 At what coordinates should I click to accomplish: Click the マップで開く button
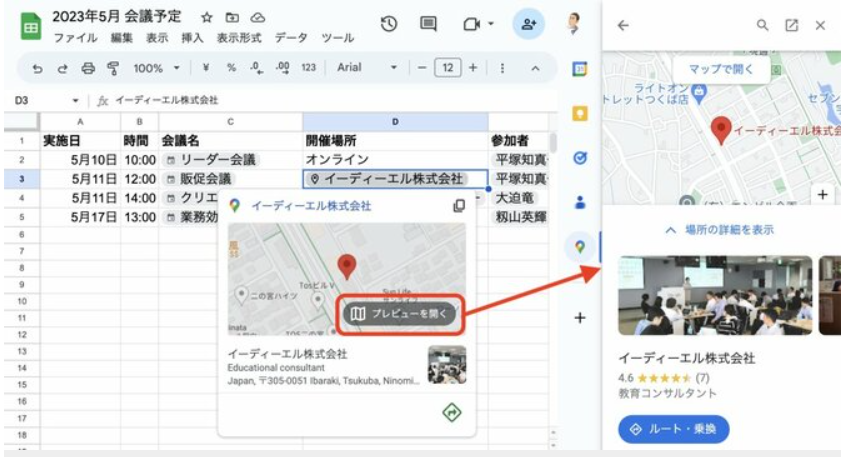(721, 69)
